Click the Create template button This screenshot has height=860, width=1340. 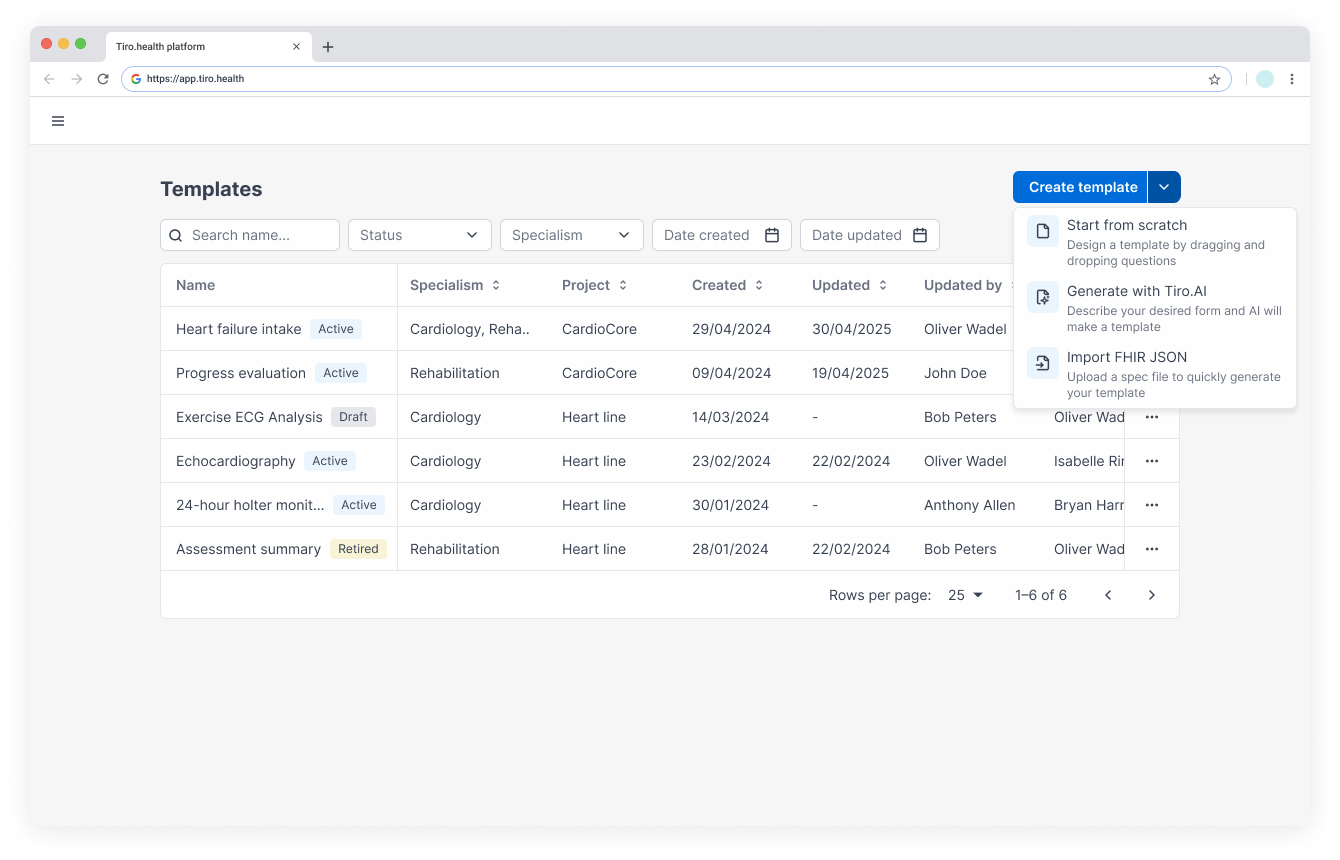pos(1080,187)
